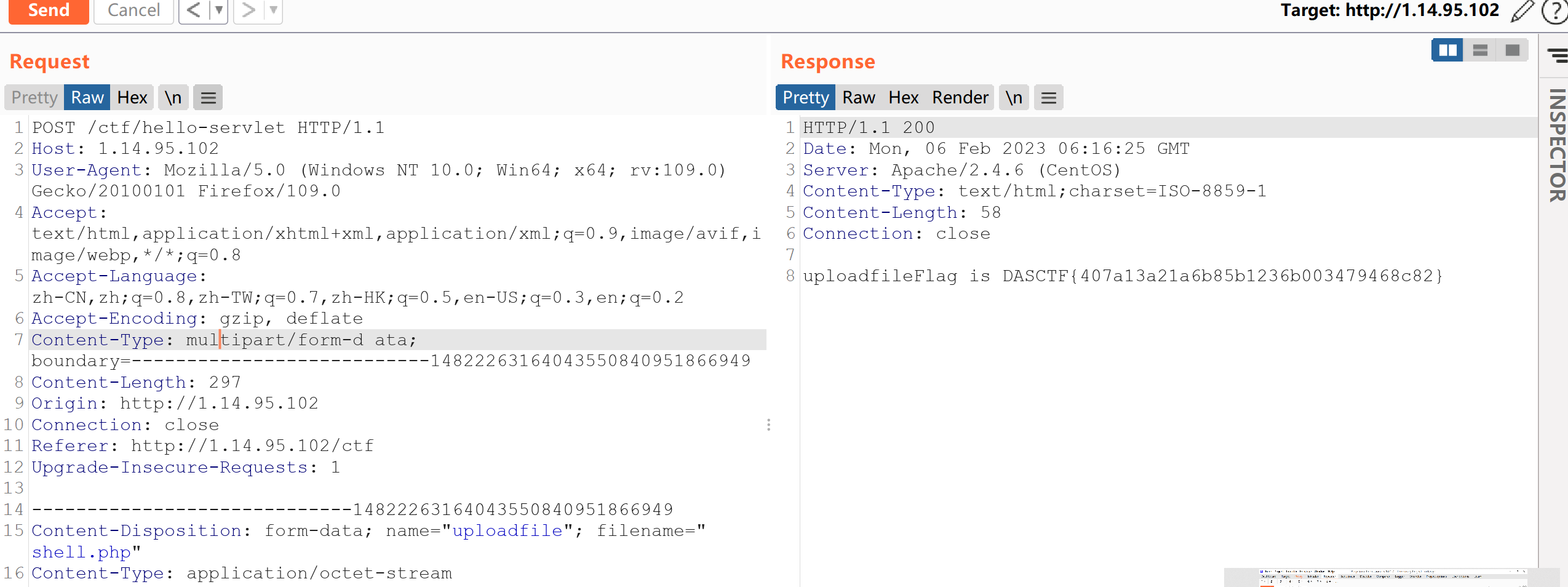Click the Content-Length: 297 line
1568x587 pixels.
tap(136, 382)
